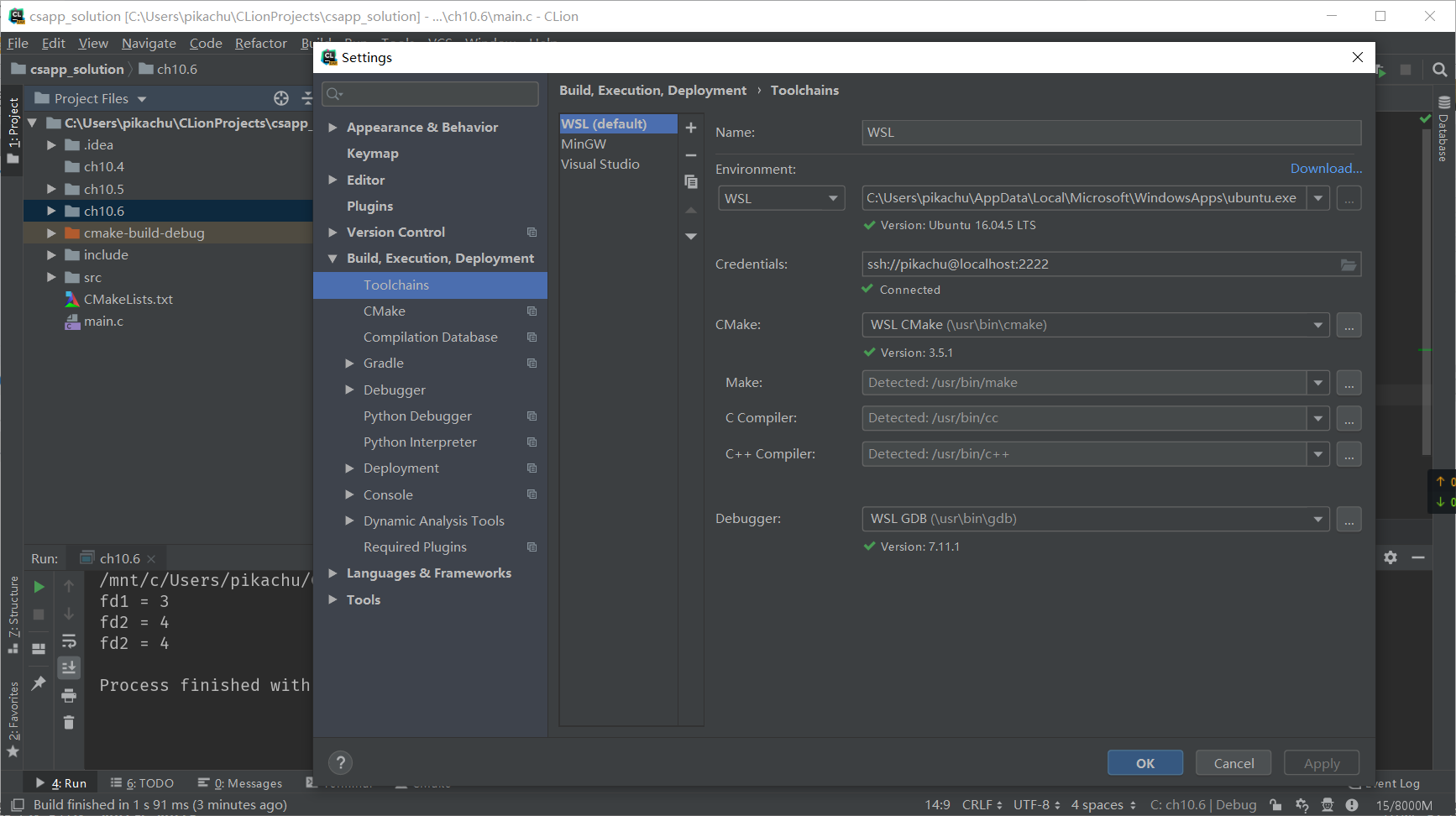This screenshot has width=1456, height=816.
Task: Cancel the Settings dialog
Action: click(x=1233, y=763)
